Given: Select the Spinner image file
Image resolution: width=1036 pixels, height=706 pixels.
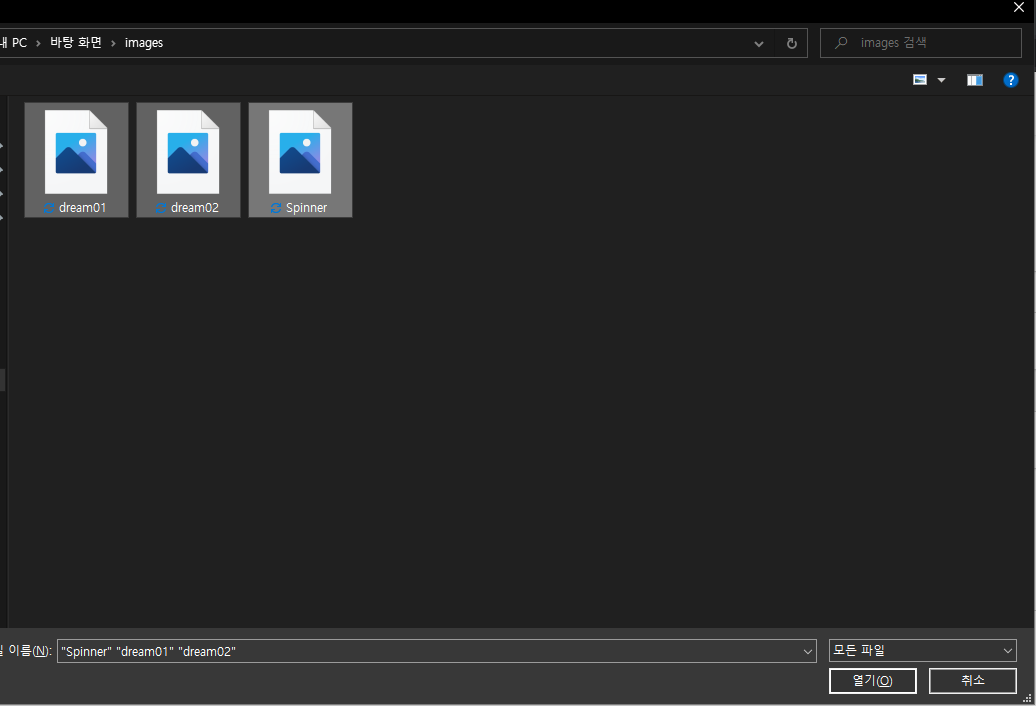Looking at the screenshot, I should pos(300,159).
